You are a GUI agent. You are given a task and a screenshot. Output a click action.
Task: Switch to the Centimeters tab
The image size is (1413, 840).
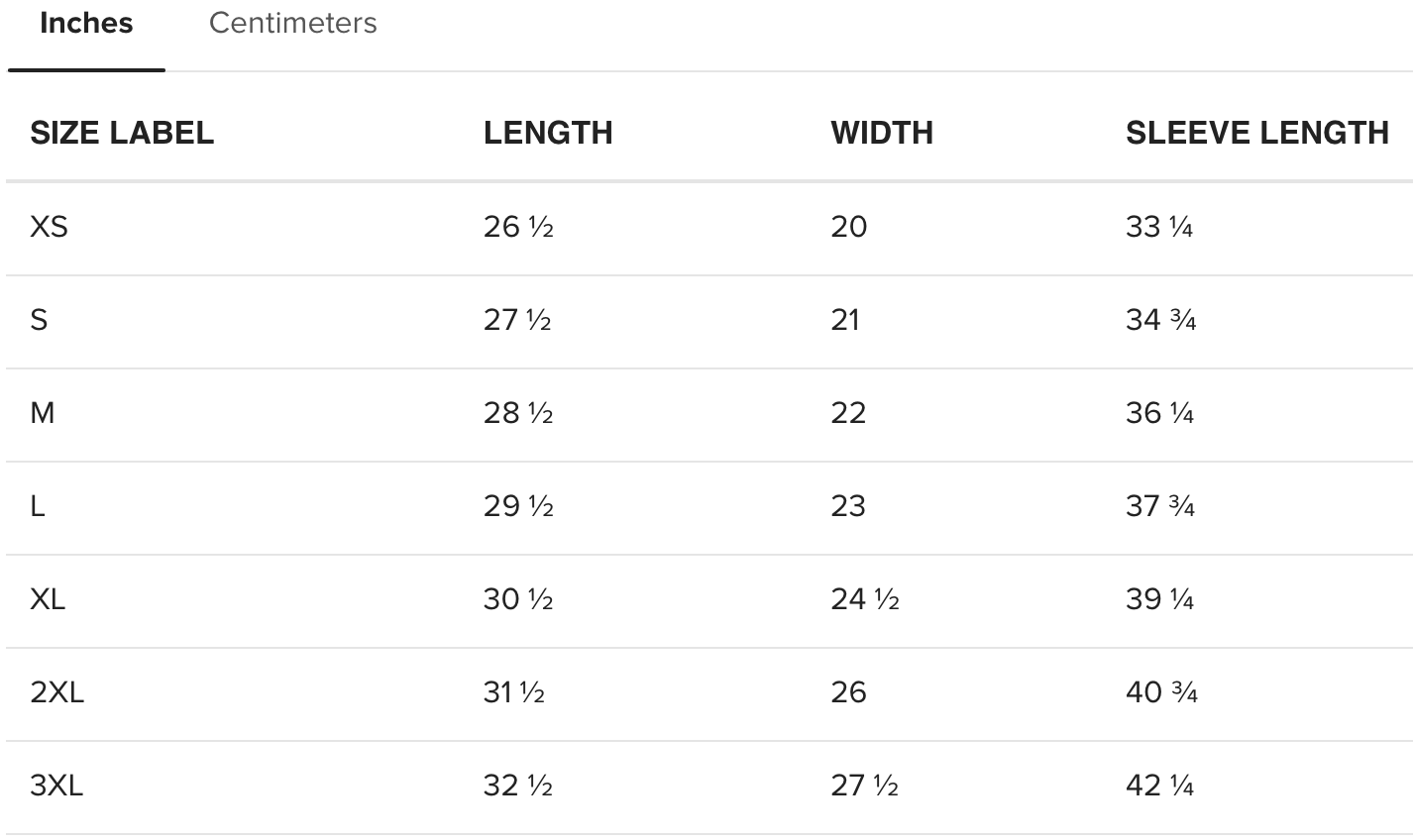point(292,24)
